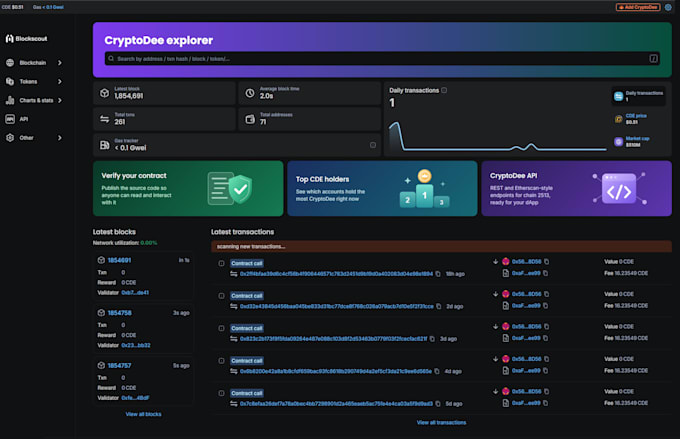Expand the Other menu chevron

click(x=60, y=138)
